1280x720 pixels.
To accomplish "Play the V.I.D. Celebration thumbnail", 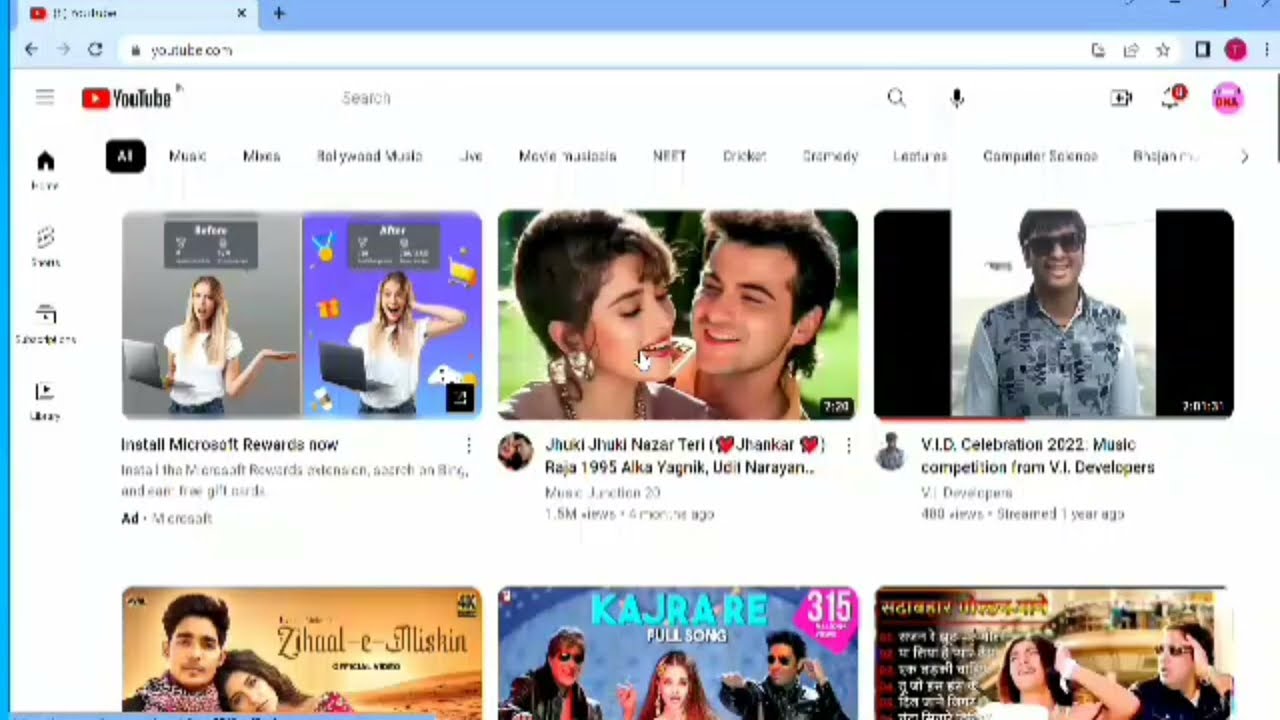I will [x=1053, y=313].
